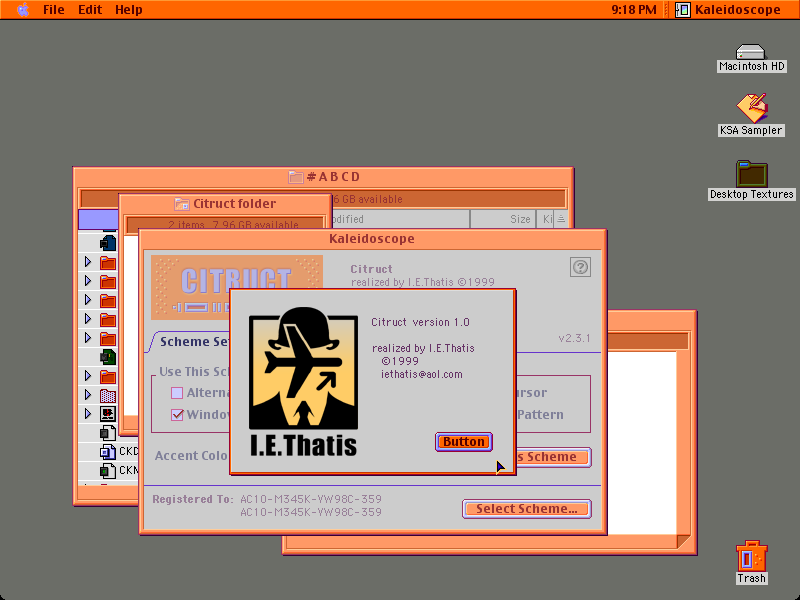Expand the red folder just above the green document
The image size is (800, 600).
88,338
